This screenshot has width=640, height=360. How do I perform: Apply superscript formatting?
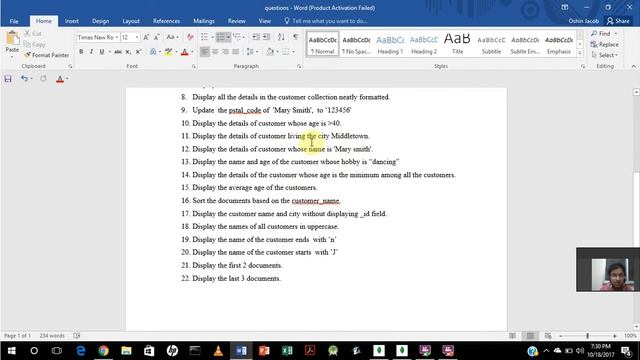coord(138,52)
